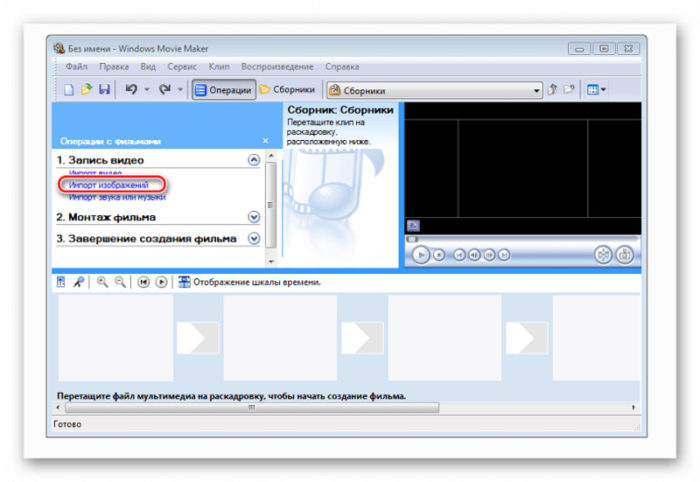Open narrate timeline microphone icon
700x482 pixels.
[x=79, y=282]
